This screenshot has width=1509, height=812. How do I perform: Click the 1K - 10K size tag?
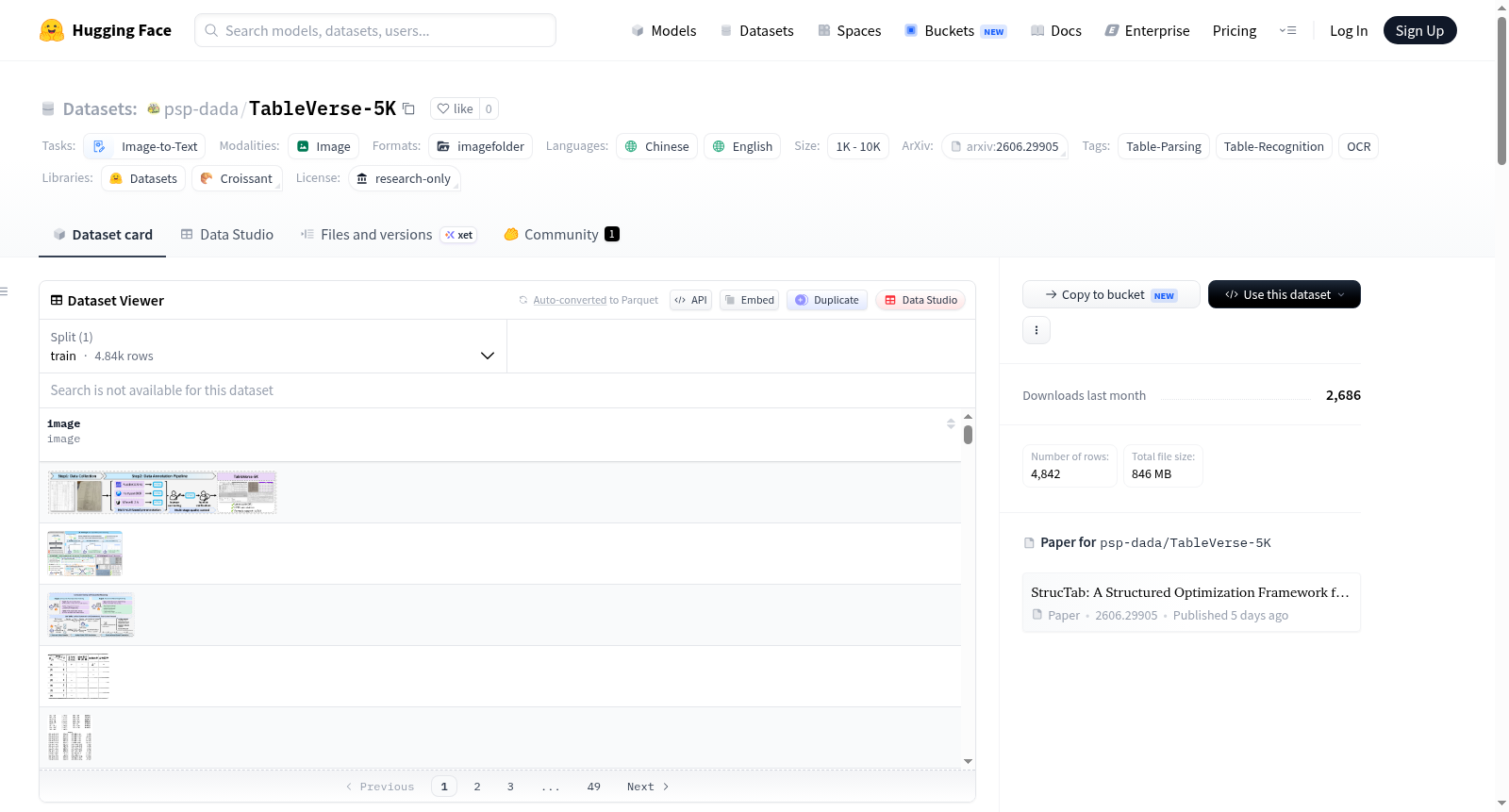click(858, 146)
